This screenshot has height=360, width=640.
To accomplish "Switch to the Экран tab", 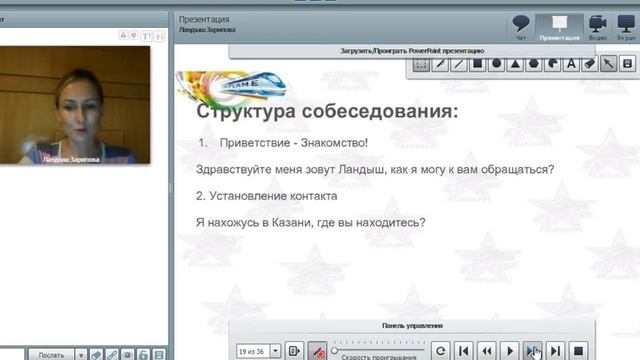I will tap(626, 27).
